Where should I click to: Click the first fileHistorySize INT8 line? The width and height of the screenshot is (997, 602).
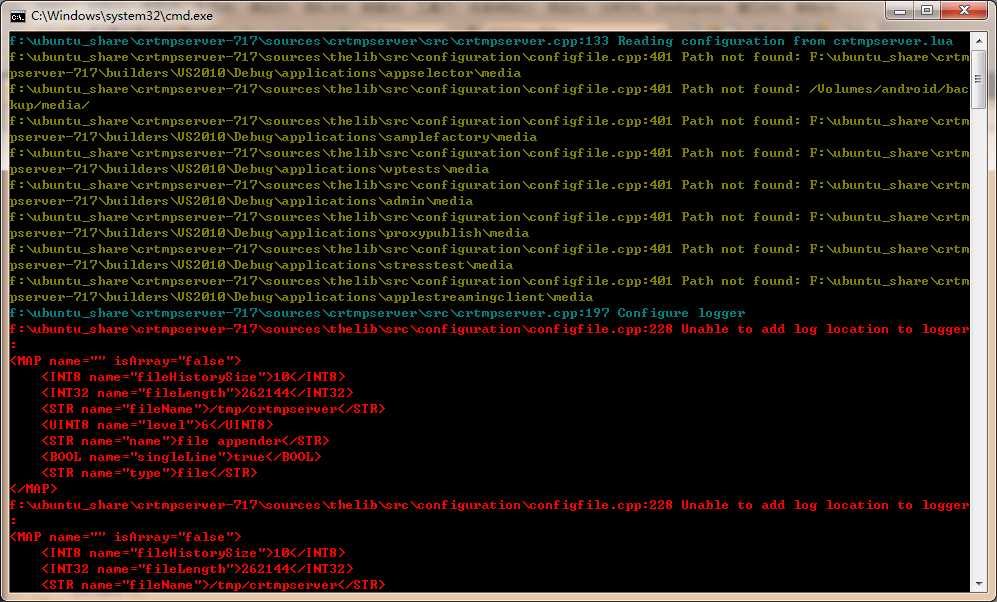coord(193,377)
